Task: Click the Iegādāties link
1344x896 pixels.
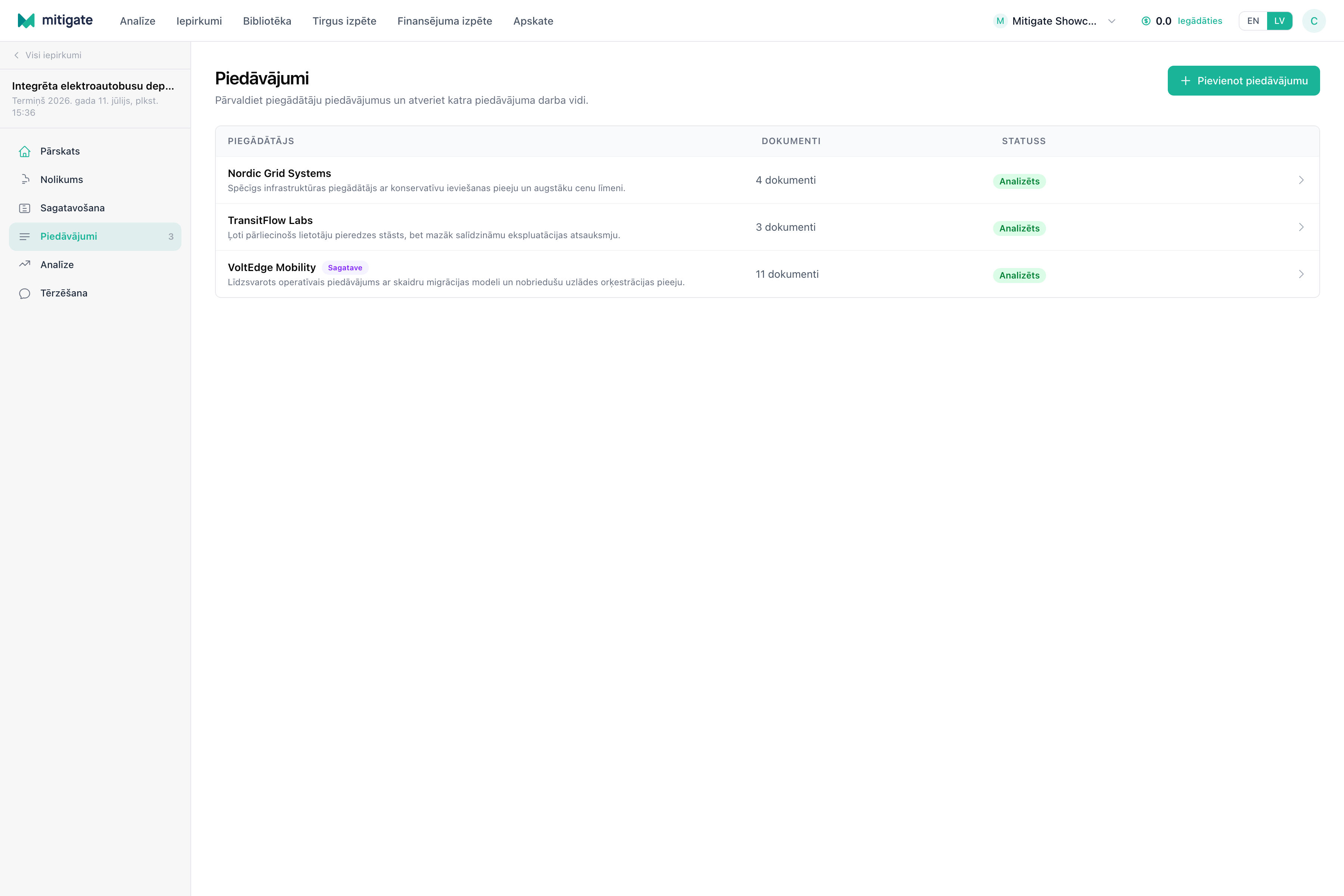Action: 1200,21
